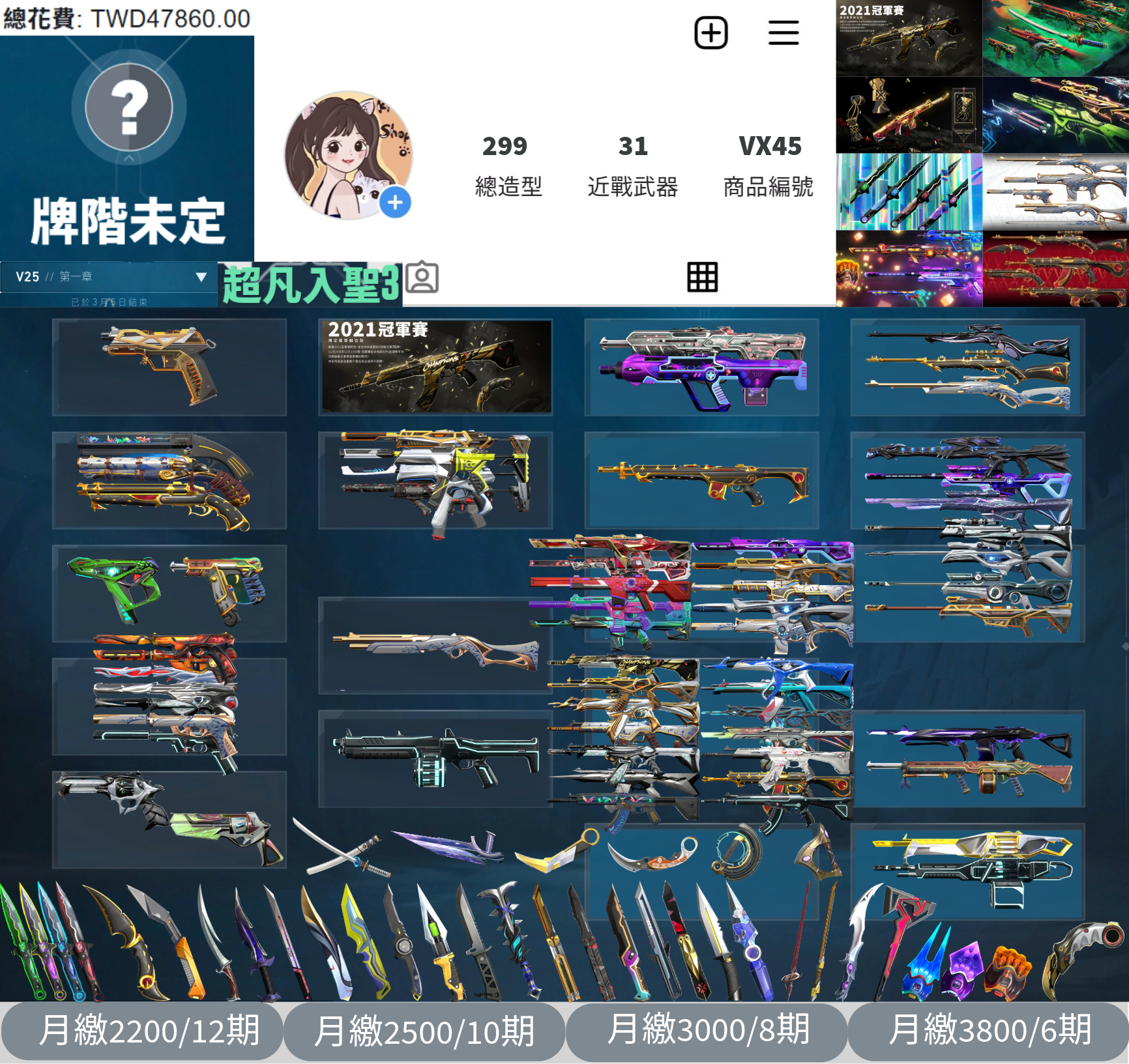Screen dimensions: 1129x1064
Task: Tap the blue plus badge on avatar
Action: pos(395,203)
